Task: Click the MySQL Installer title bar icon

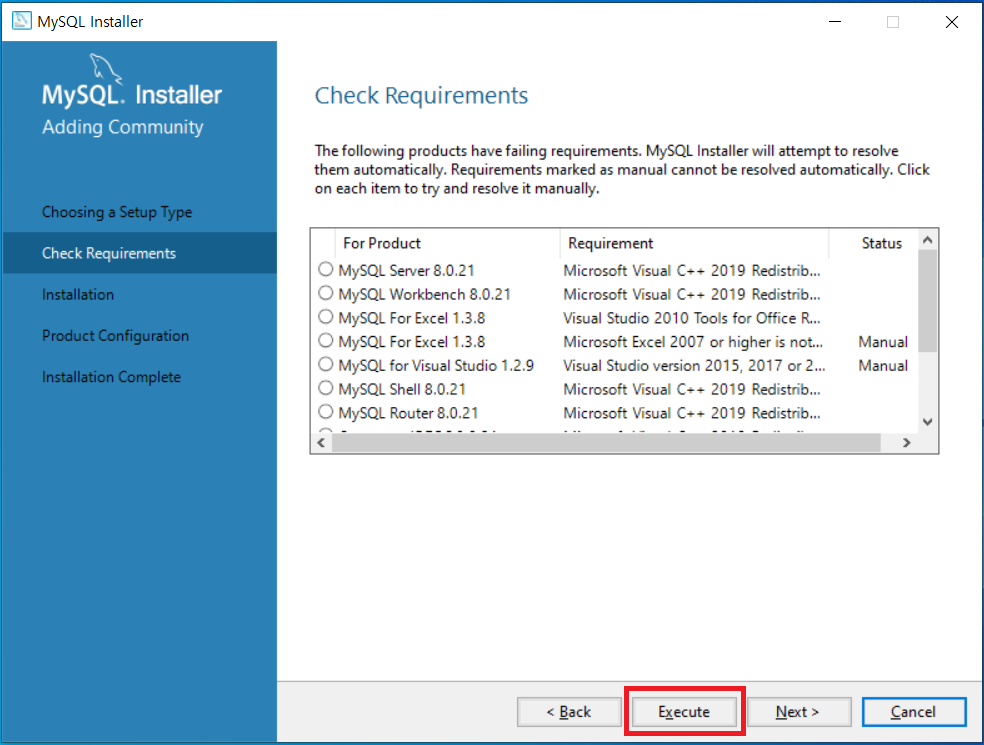Action: pos(22,21)
